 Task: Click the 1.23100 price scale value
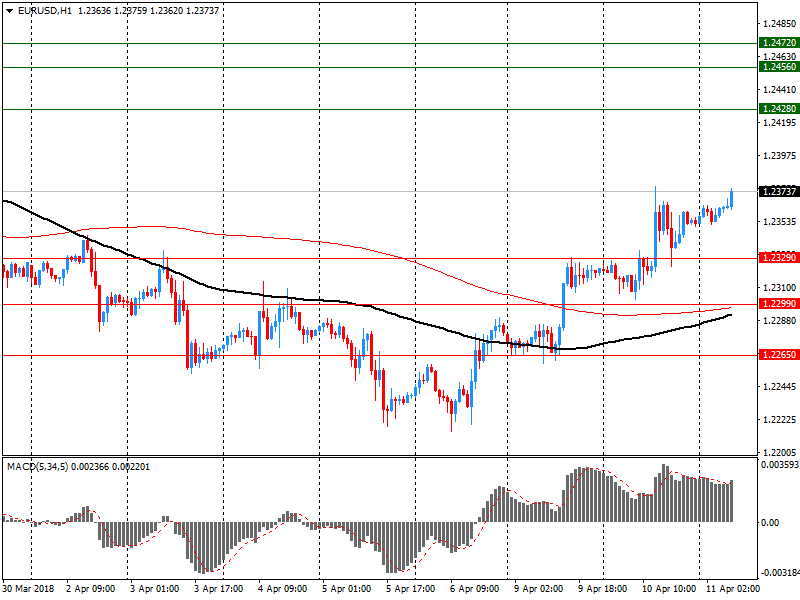[x=779, y=288]
